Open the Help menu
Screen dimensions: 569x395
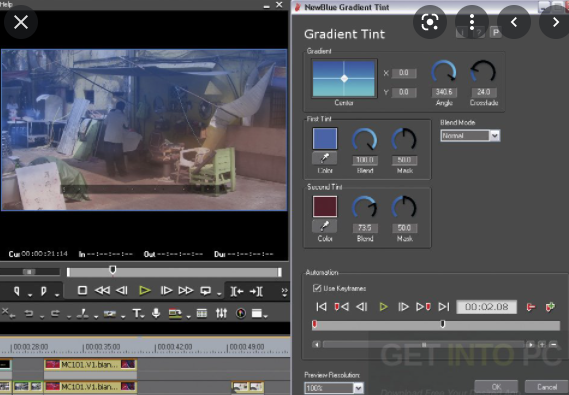coord(6,4)
